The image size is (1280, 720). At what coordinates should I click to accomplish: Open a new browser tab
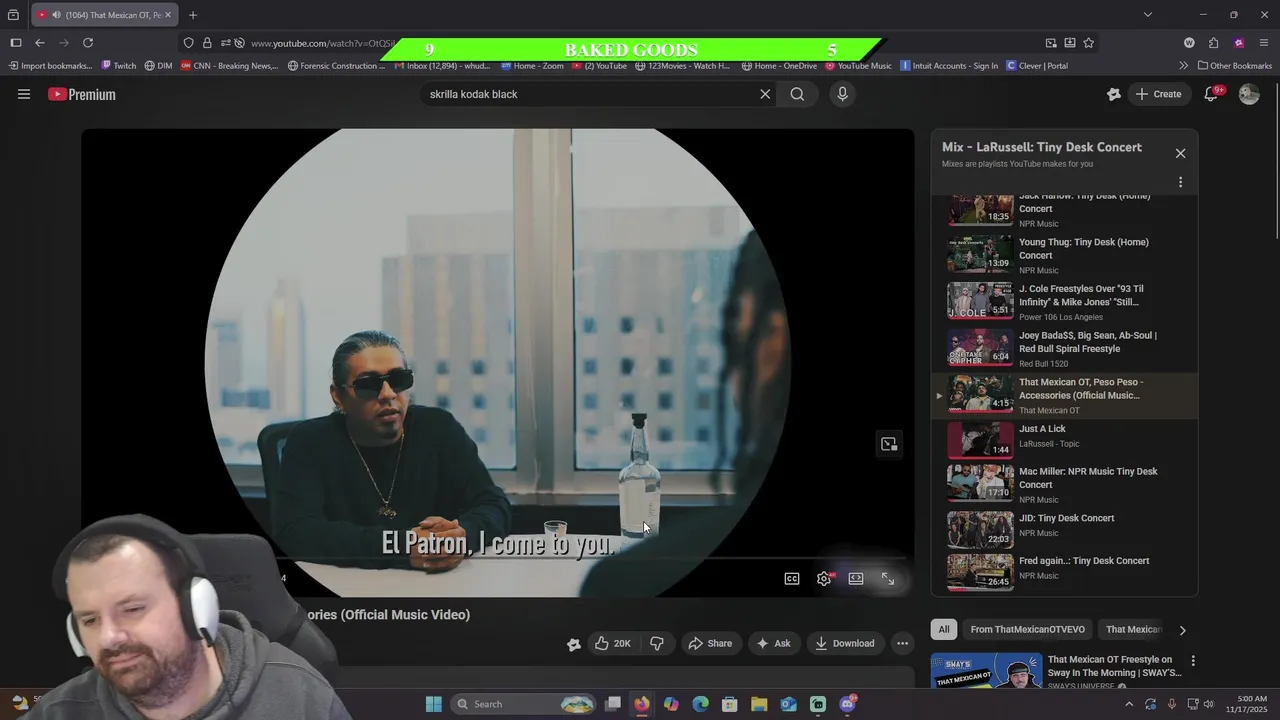coord(193,15)
